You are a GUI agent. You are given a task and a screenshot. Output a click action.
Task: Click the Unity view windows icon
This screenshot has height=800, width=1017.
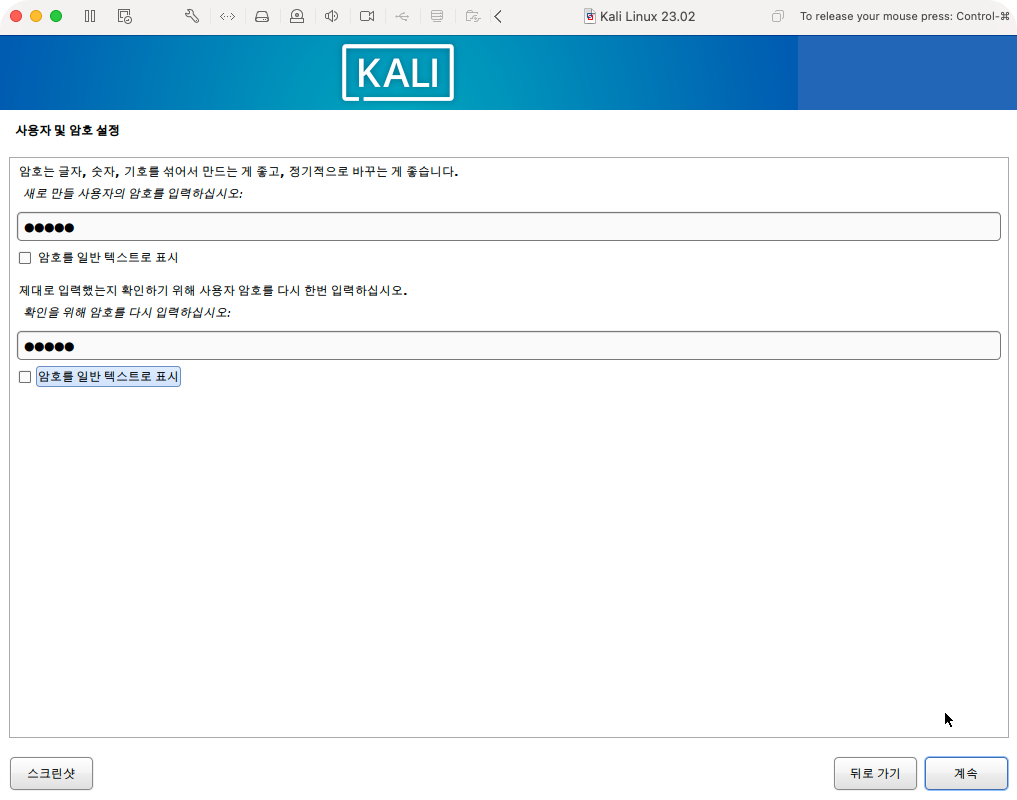(778, 16)
